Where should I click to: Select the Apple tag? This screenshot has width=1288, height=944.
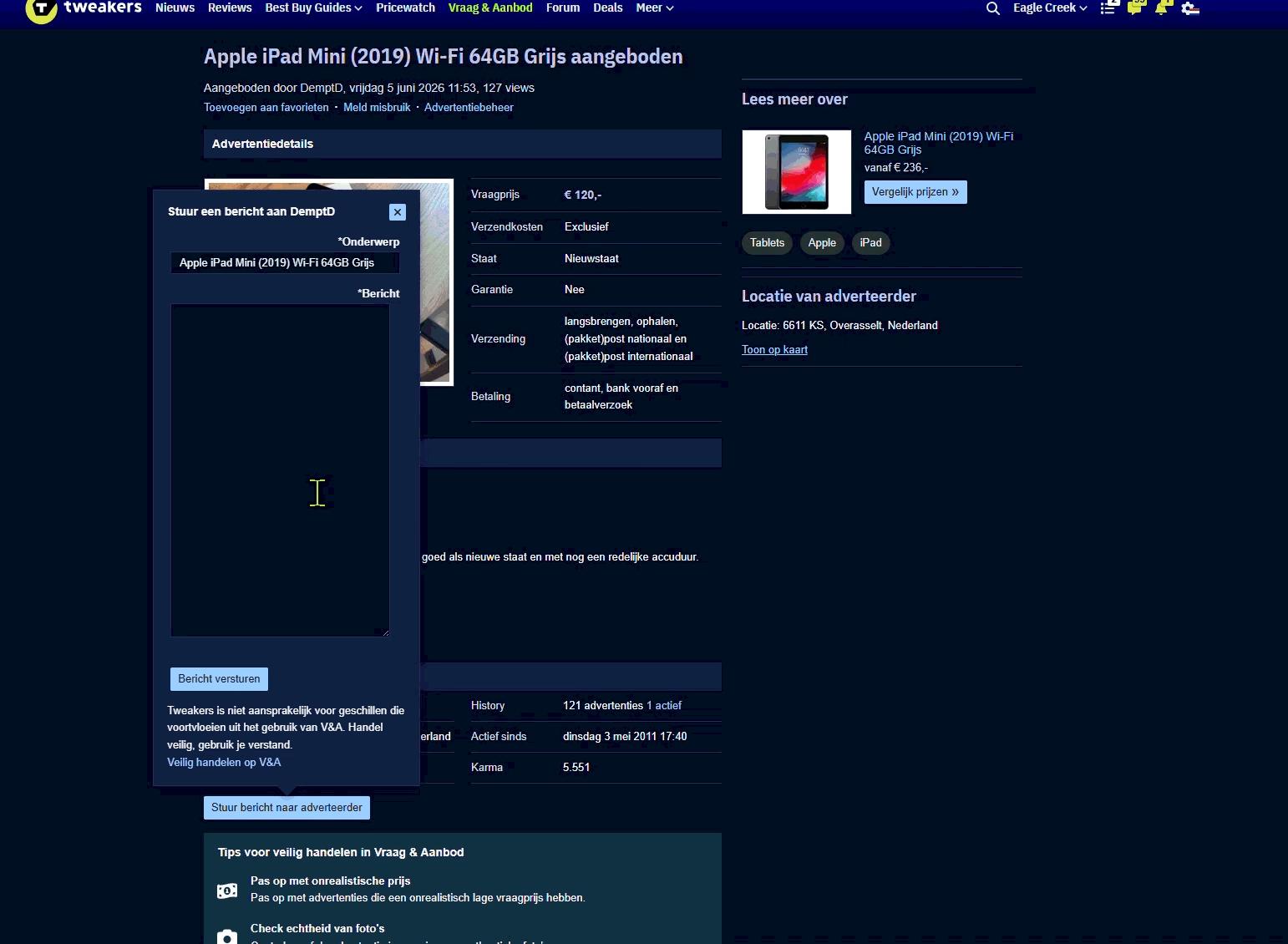pyautogui.click(x=822, y=243)
